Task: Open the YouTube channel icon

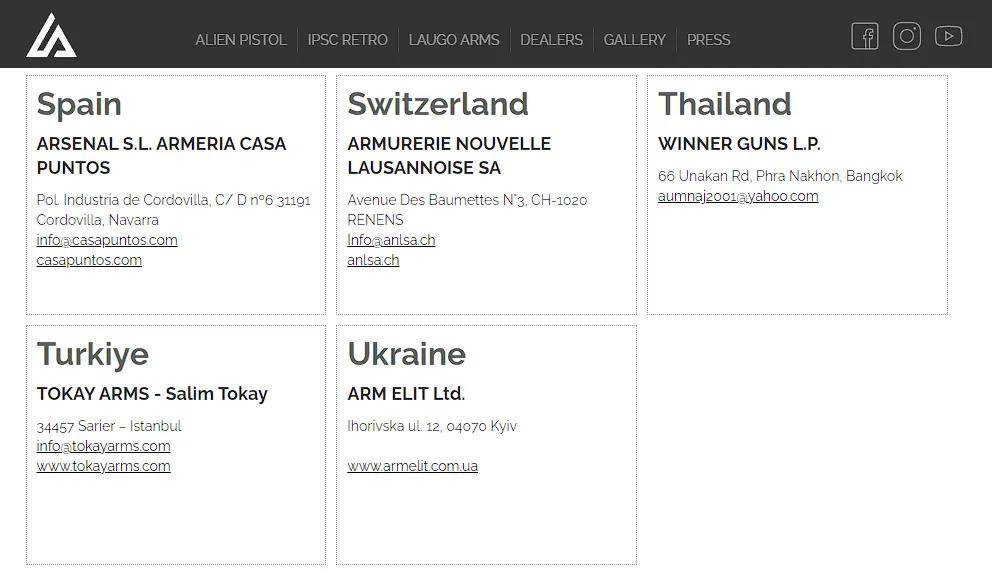Action: 948,37
